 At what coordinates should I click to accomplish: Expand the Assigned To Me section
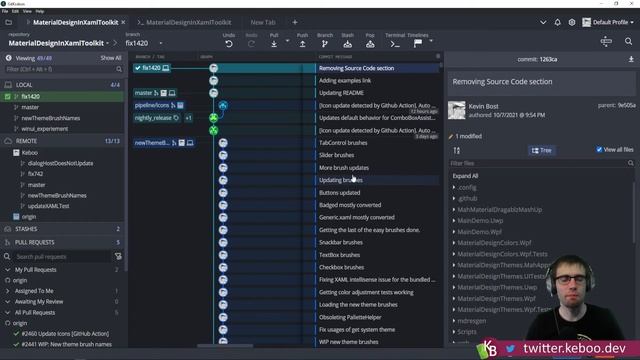(x=8, y=291)
